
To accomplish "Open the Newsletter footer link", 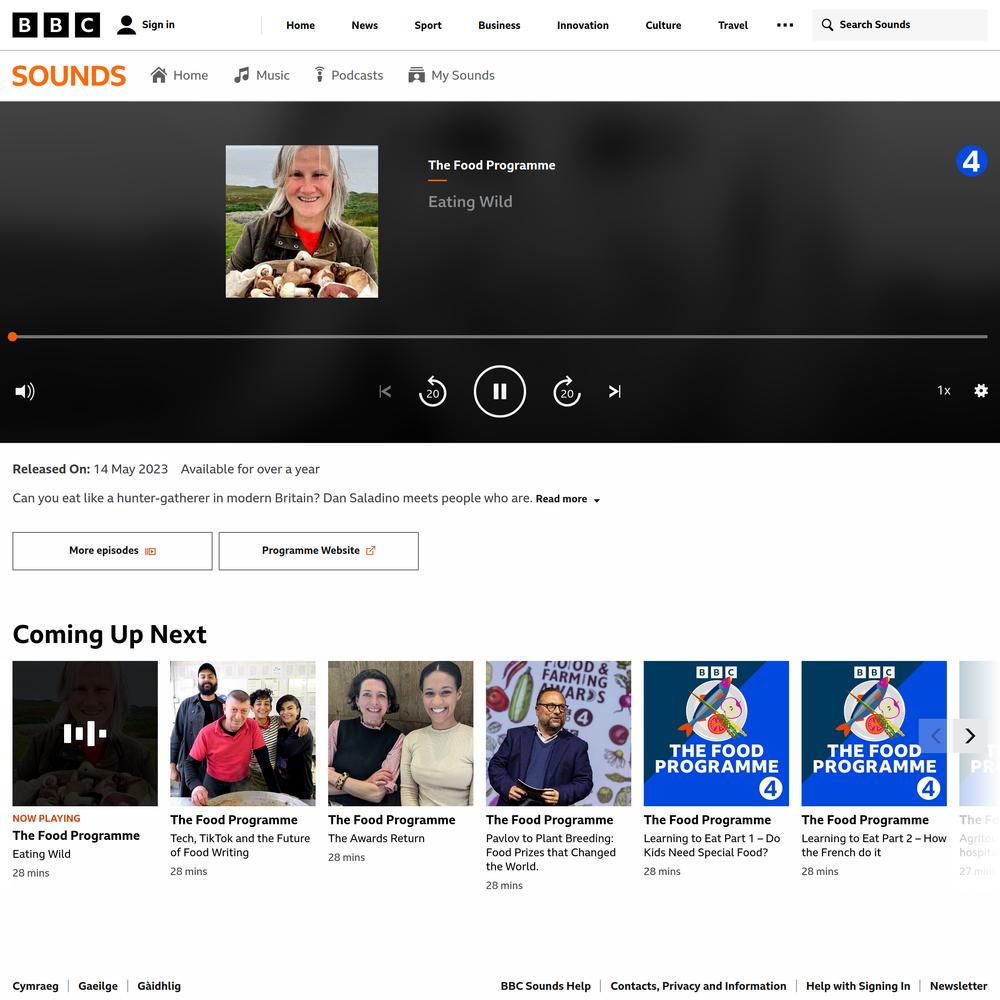I will click(959, 986).
